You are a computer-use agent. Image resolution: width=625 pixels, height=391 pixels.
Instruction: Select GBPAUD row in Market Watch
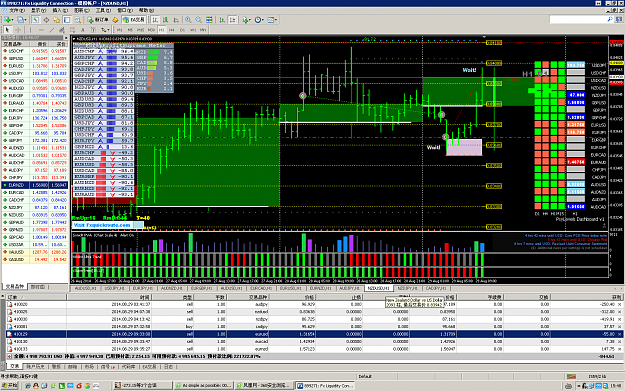point(35,222)
